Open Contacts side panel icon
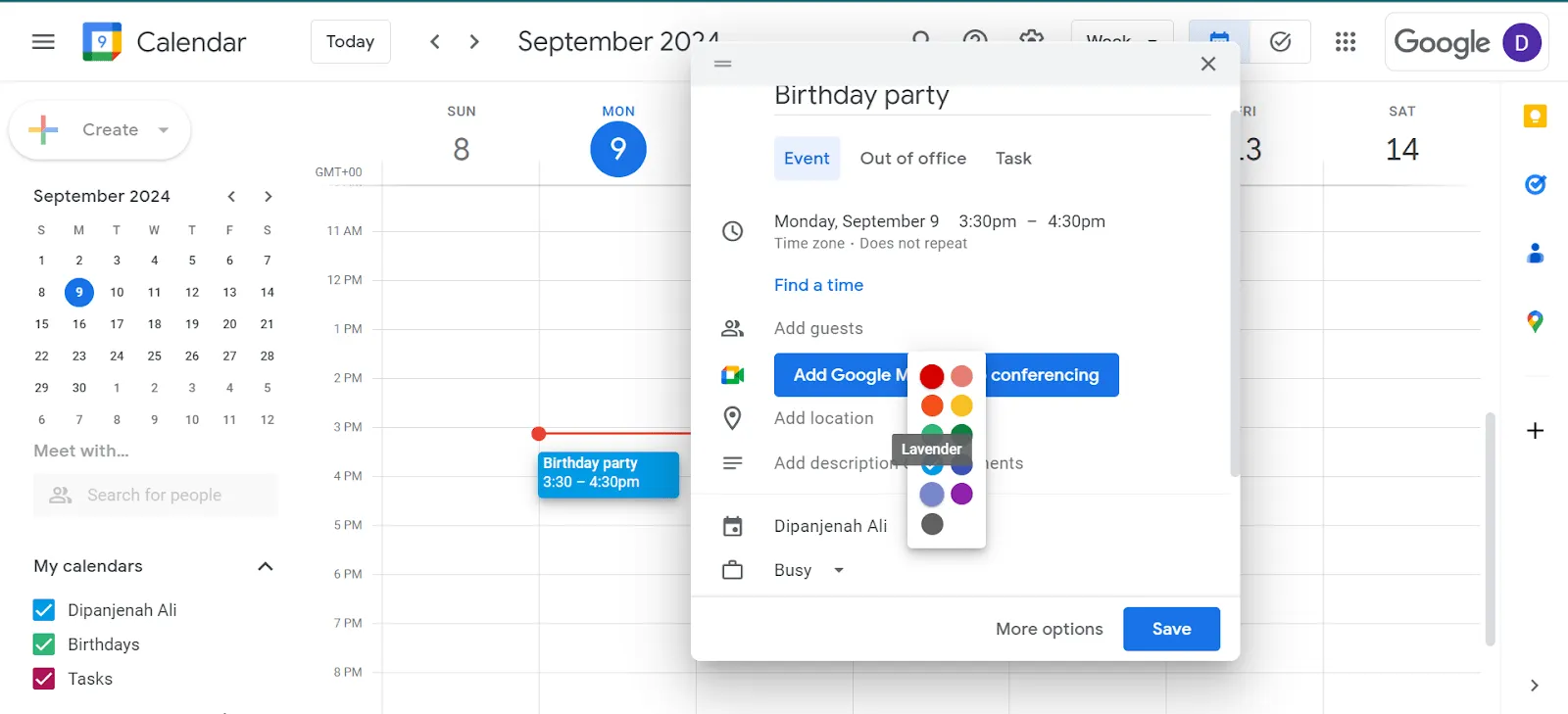Image resolution: width=1568 pixels, height=714 pixels. point(1535,253)
